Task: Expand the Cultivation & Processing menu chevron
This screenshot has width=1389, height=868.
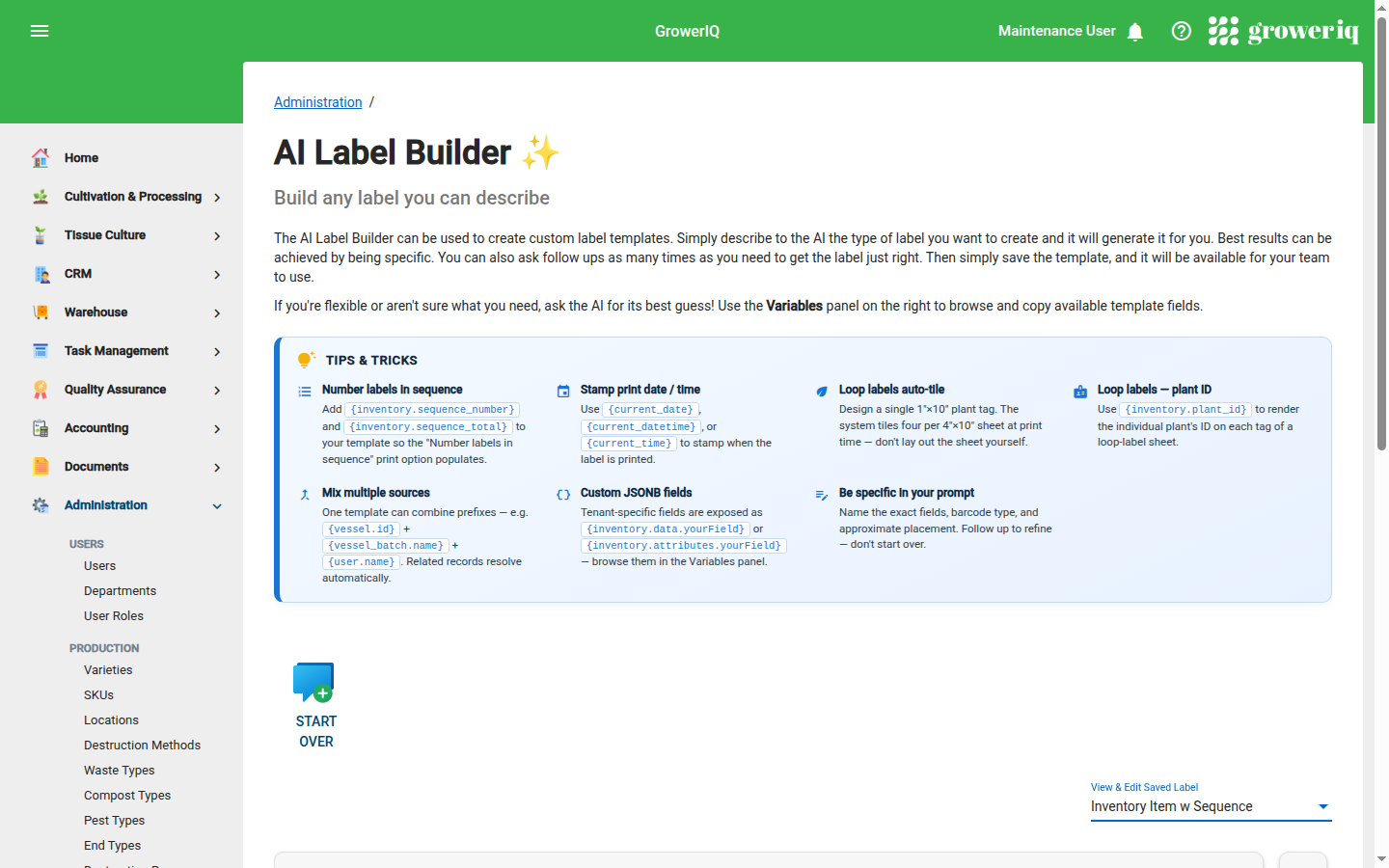Action: tap(217, 198)
